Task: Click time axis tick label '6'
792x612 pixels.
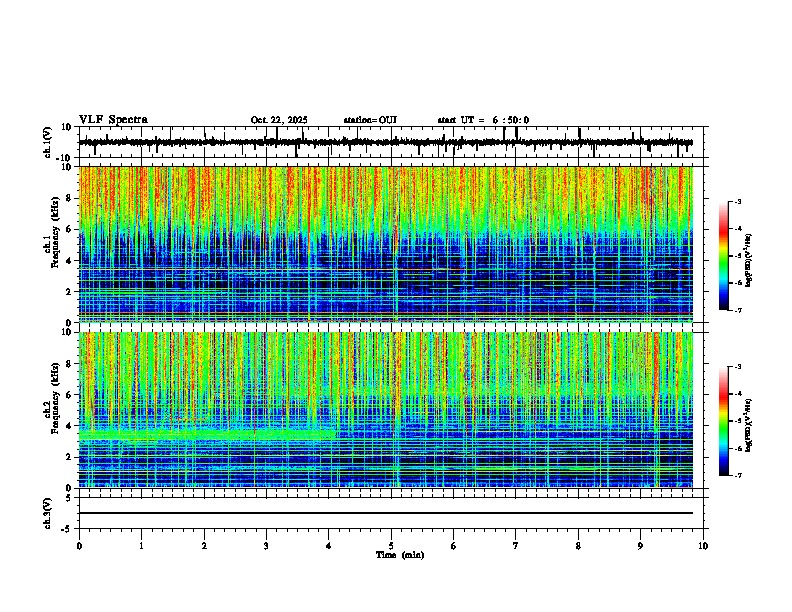Action: coord(454,546)
